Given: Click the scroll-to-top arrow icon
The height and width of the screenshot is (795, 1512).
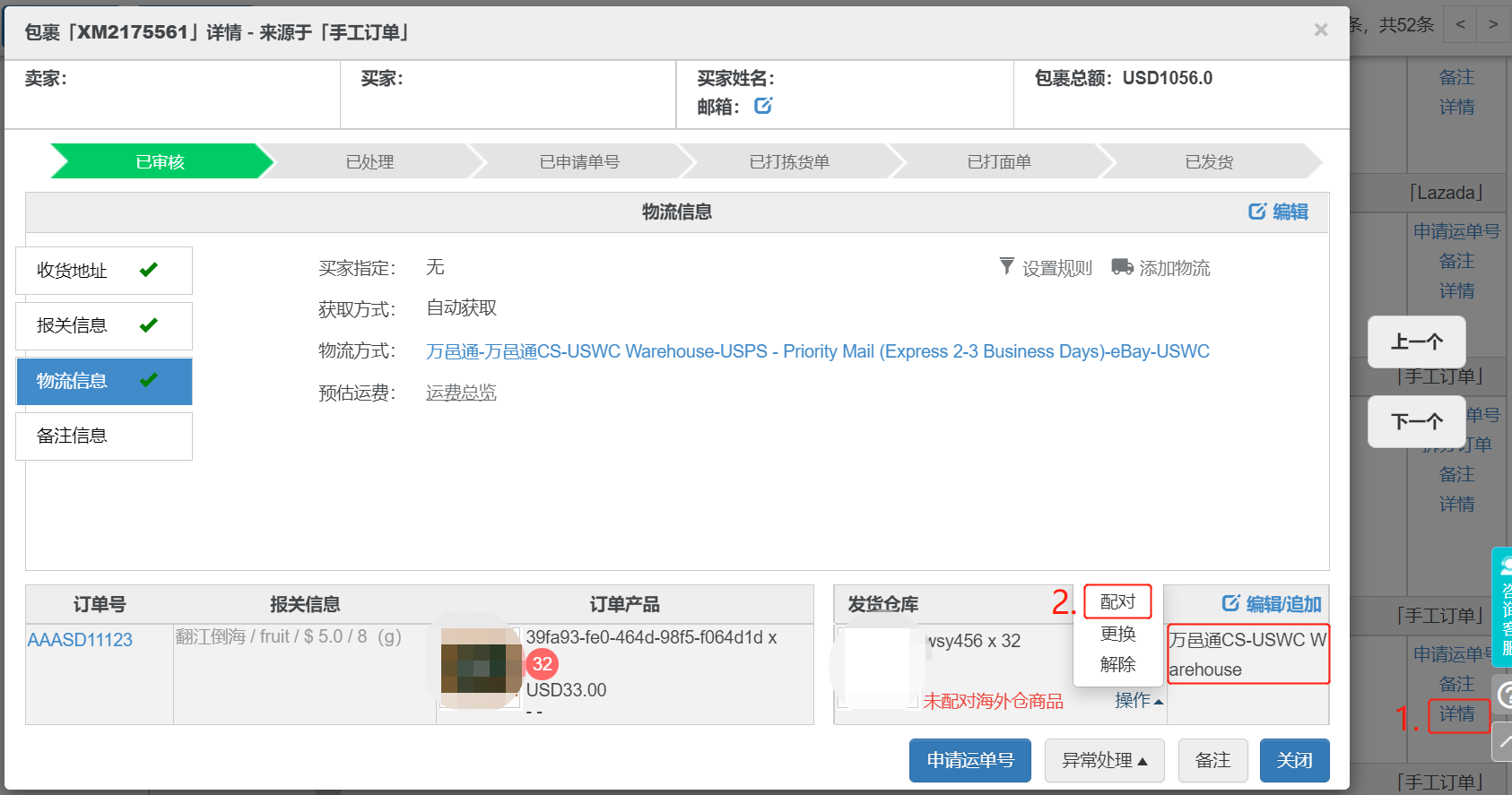Looking at the screenshot, I should 1503,740.
